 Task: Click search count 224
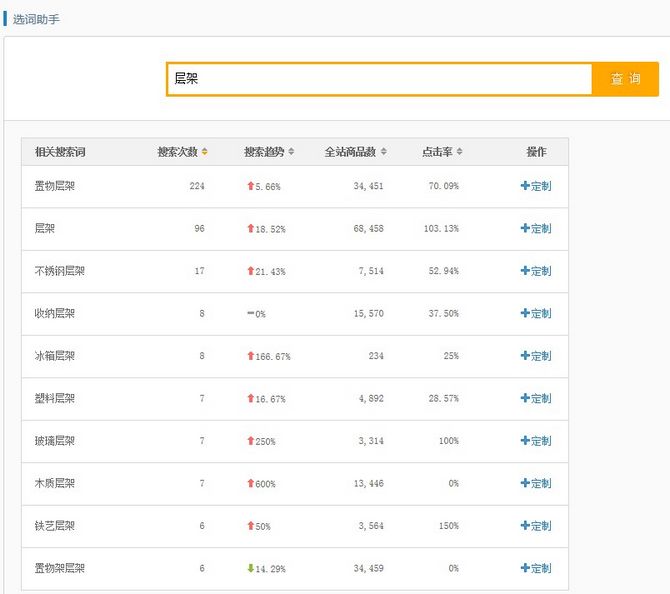pos(197,186)
